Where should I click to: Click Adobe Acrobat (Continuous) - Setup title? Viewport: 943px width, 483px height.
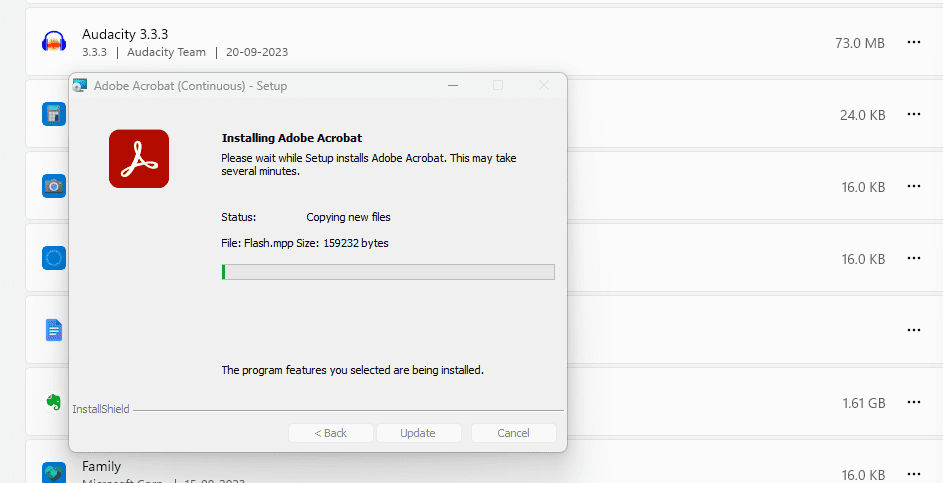(191, 86)
